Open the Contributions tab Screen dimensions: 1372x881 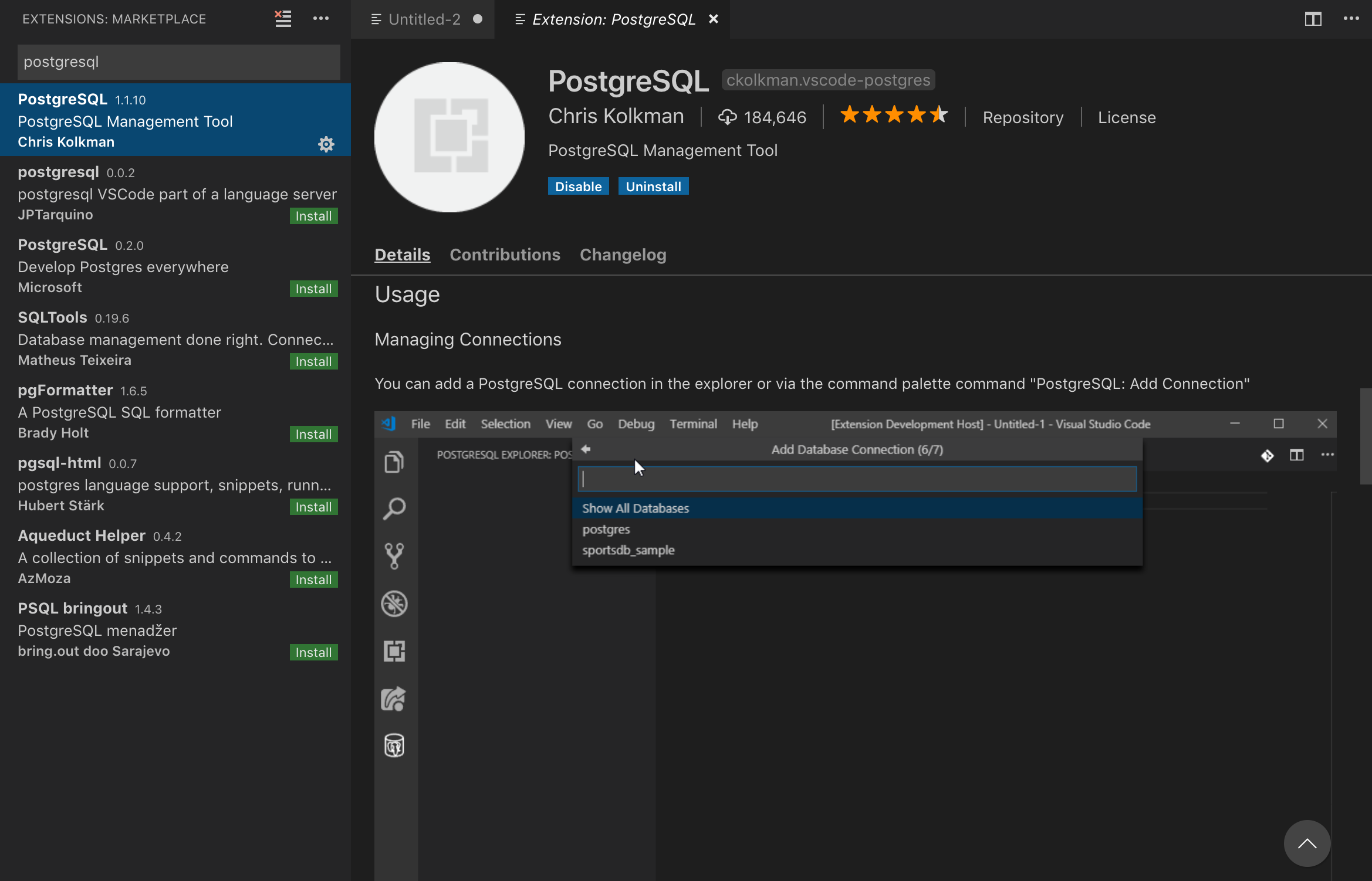[505, 255]
